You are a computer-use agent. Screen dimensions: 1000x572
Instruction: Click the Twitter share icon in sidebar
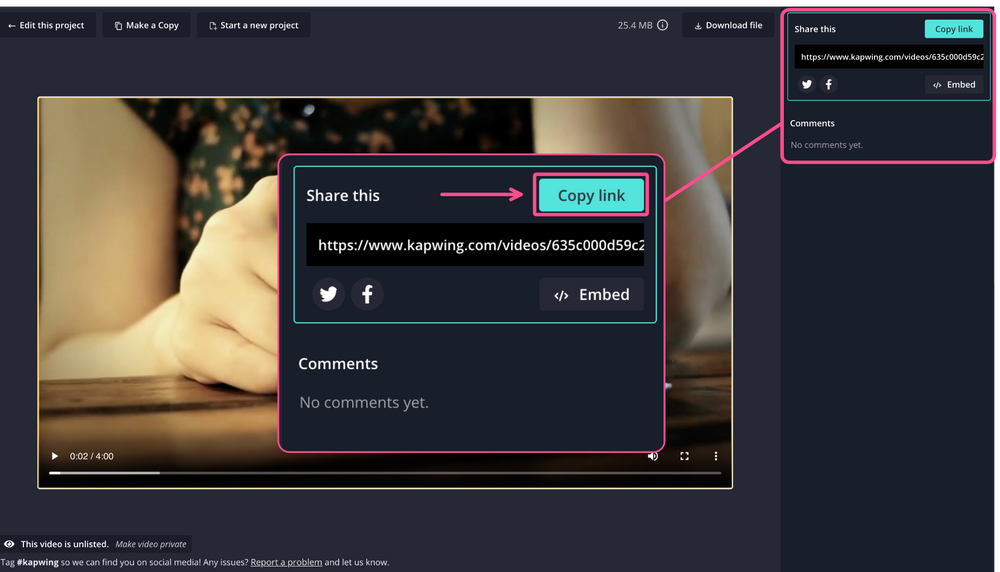click(x=806, y=85)
